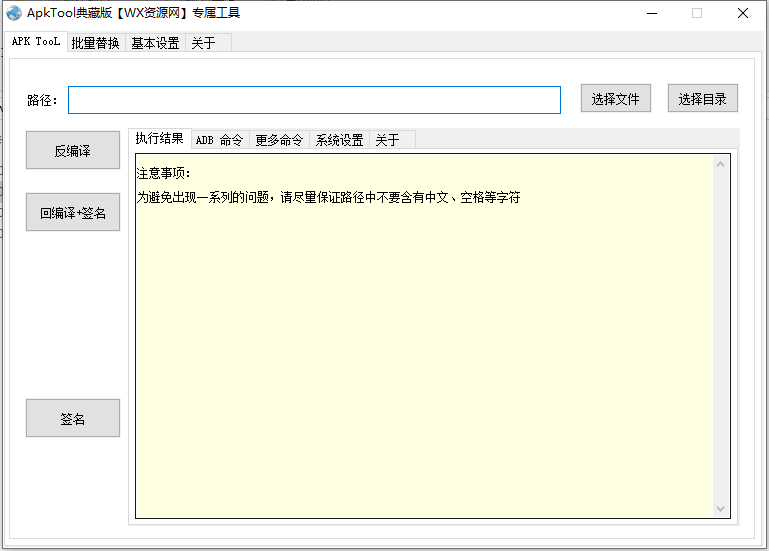
Task: Start decompiling with the 反编译 button
Action: pyautogui.click(x=73, y=150)
